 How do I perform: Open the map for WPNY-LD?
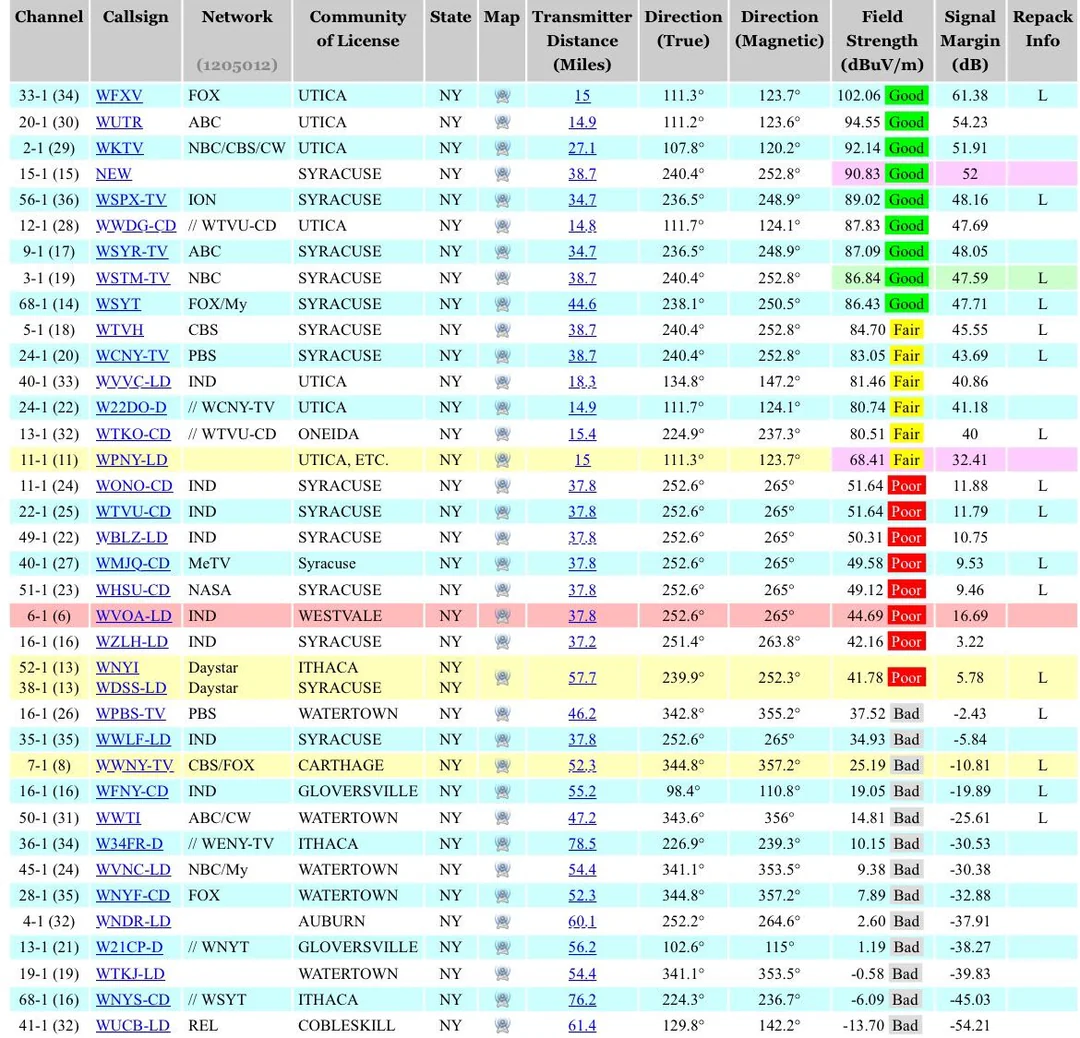[501, 460]
